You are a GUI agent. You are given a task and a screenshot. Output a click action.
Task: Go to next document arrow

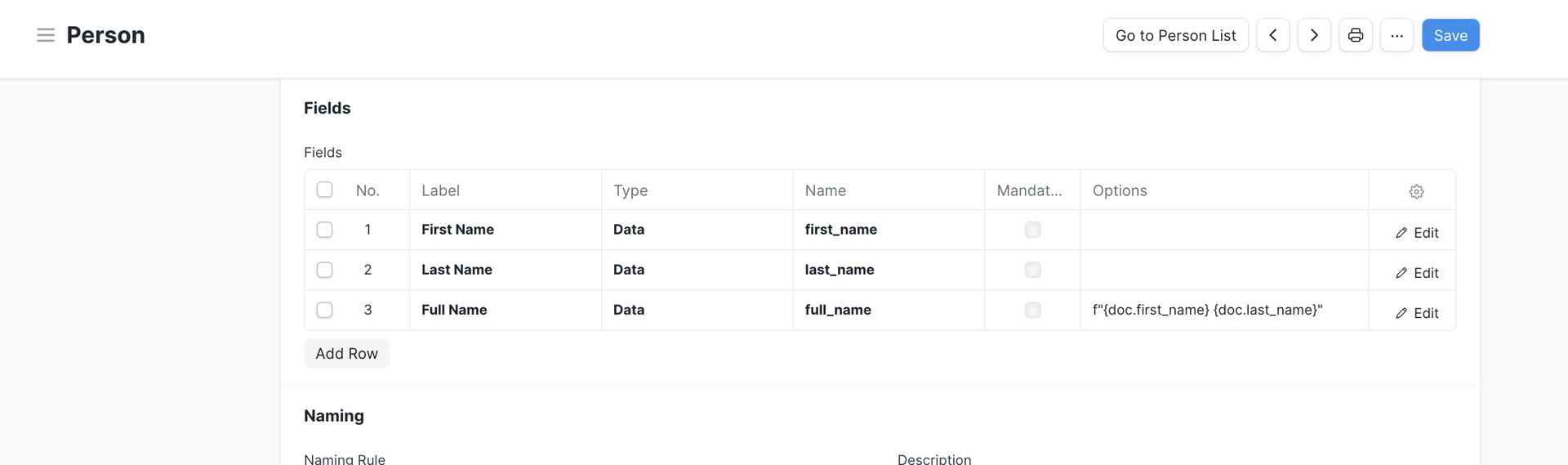click(1314, 35)
